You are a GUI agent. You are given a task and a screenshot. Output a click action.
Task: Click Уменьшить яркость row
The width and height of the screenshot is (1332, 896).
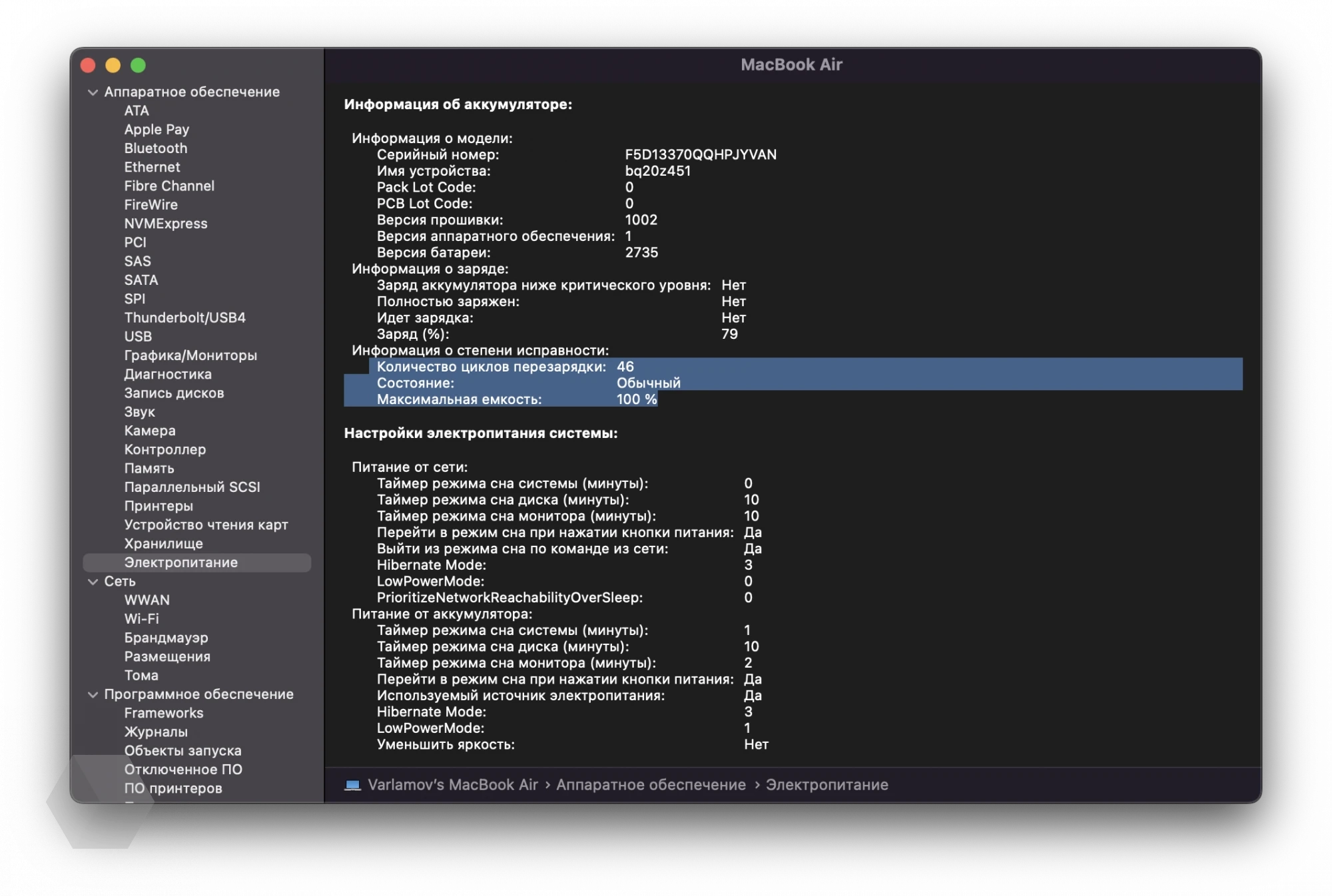click(573, 745)
